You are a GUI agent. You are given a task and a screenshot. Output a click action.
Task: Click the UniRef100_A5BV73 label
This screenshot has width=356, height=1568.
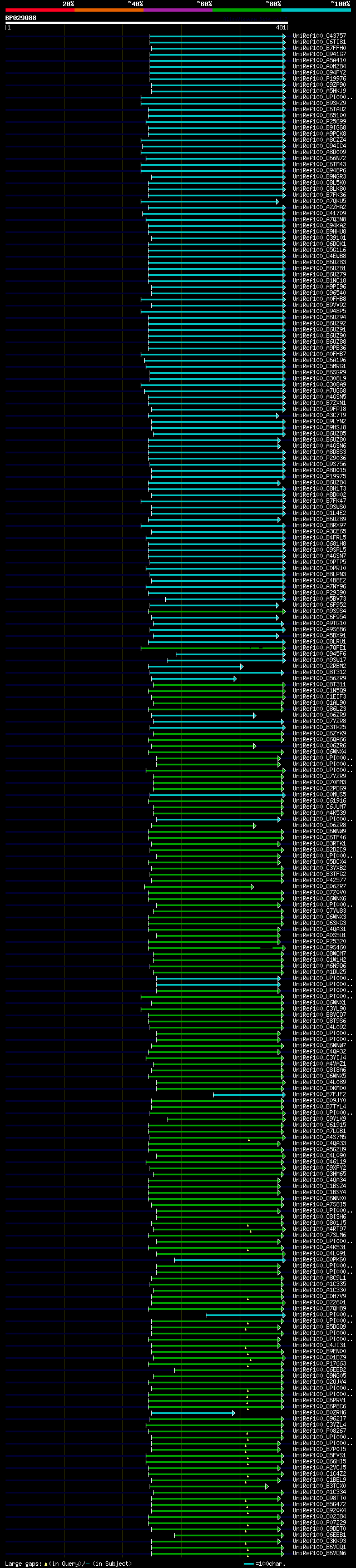[319, 599]
